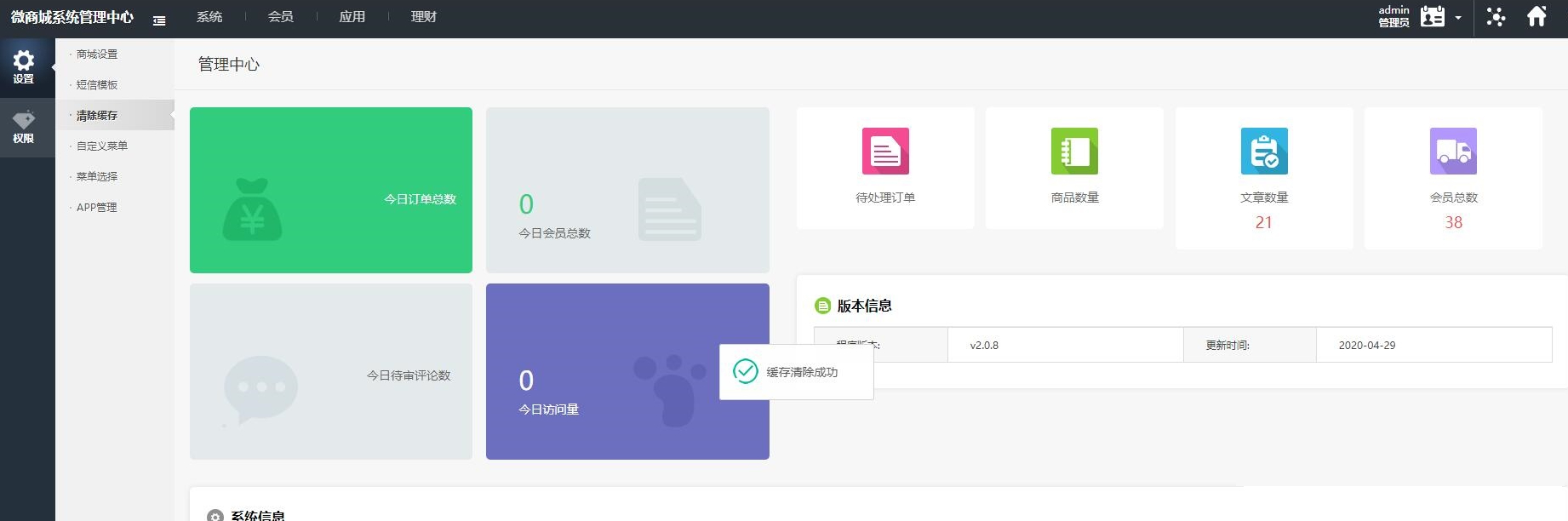Click the blue 文章数量 clipboard icon
The height and width of the screenshot is (521, 1568).
pyautogui.click(x=1264, y=151)
